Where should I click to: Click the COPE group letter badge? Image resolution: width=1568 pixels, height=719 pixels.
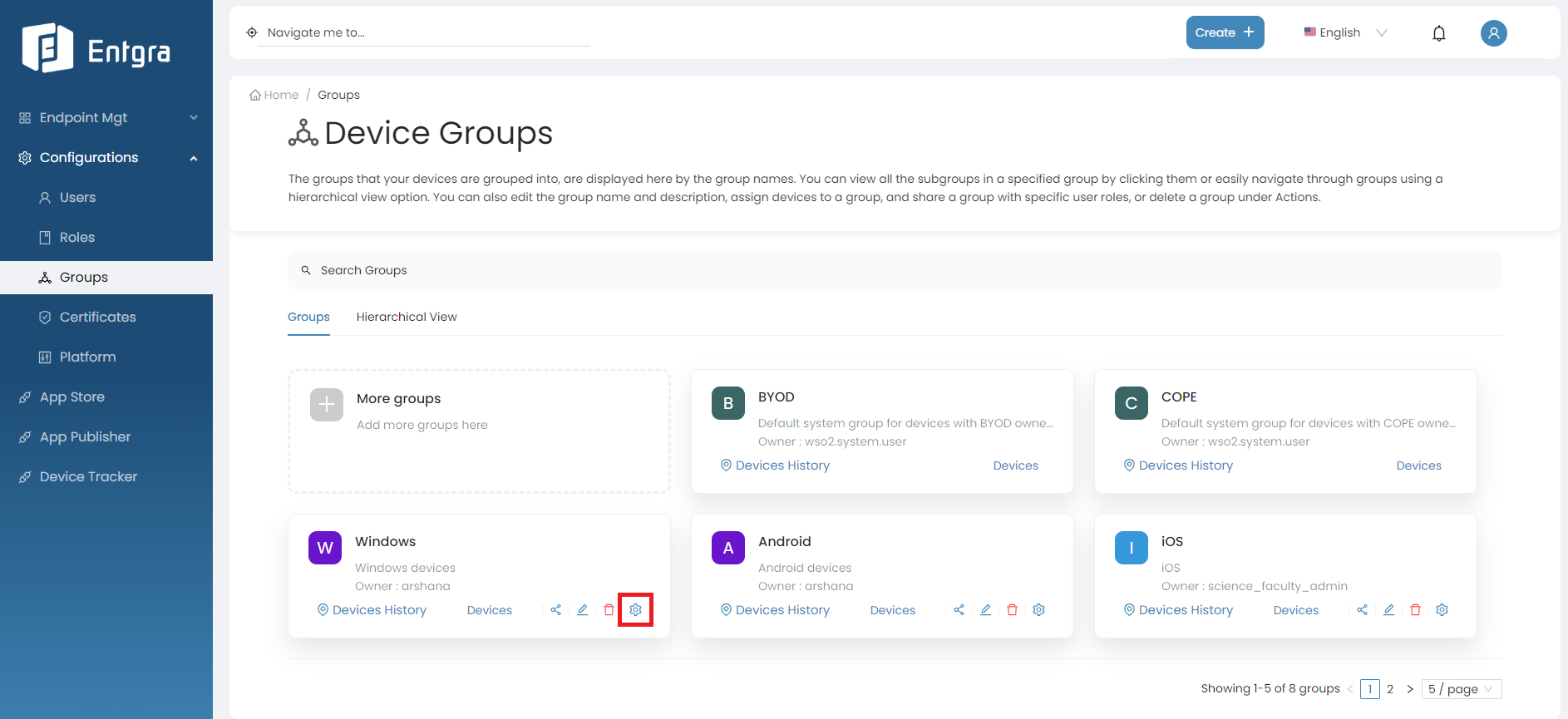[x=1132, y=403]
